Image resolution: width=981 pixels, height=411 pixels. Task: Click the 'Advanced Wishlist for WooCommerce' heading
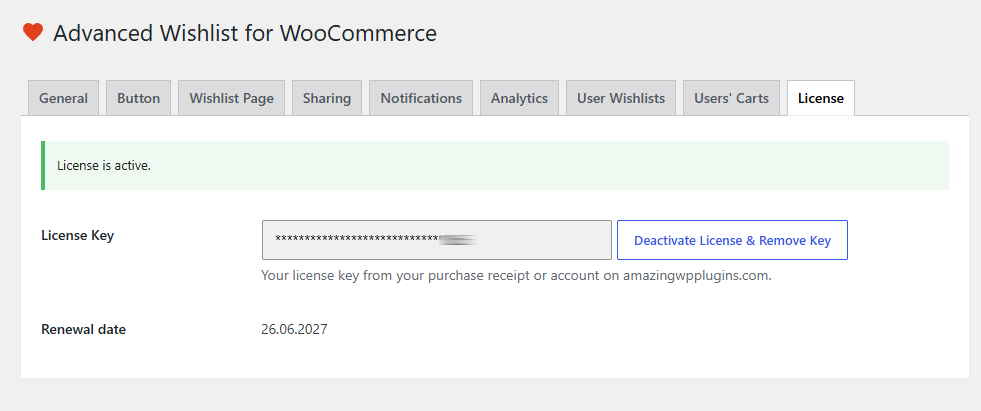(245, 33)
